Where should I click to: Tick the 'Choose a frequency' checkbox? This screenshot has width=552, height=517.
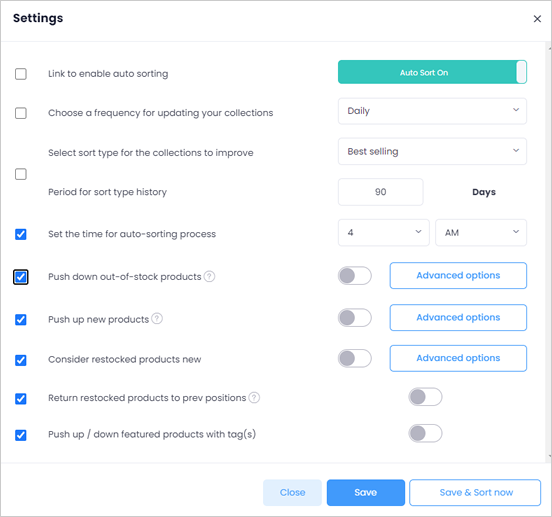21,113
